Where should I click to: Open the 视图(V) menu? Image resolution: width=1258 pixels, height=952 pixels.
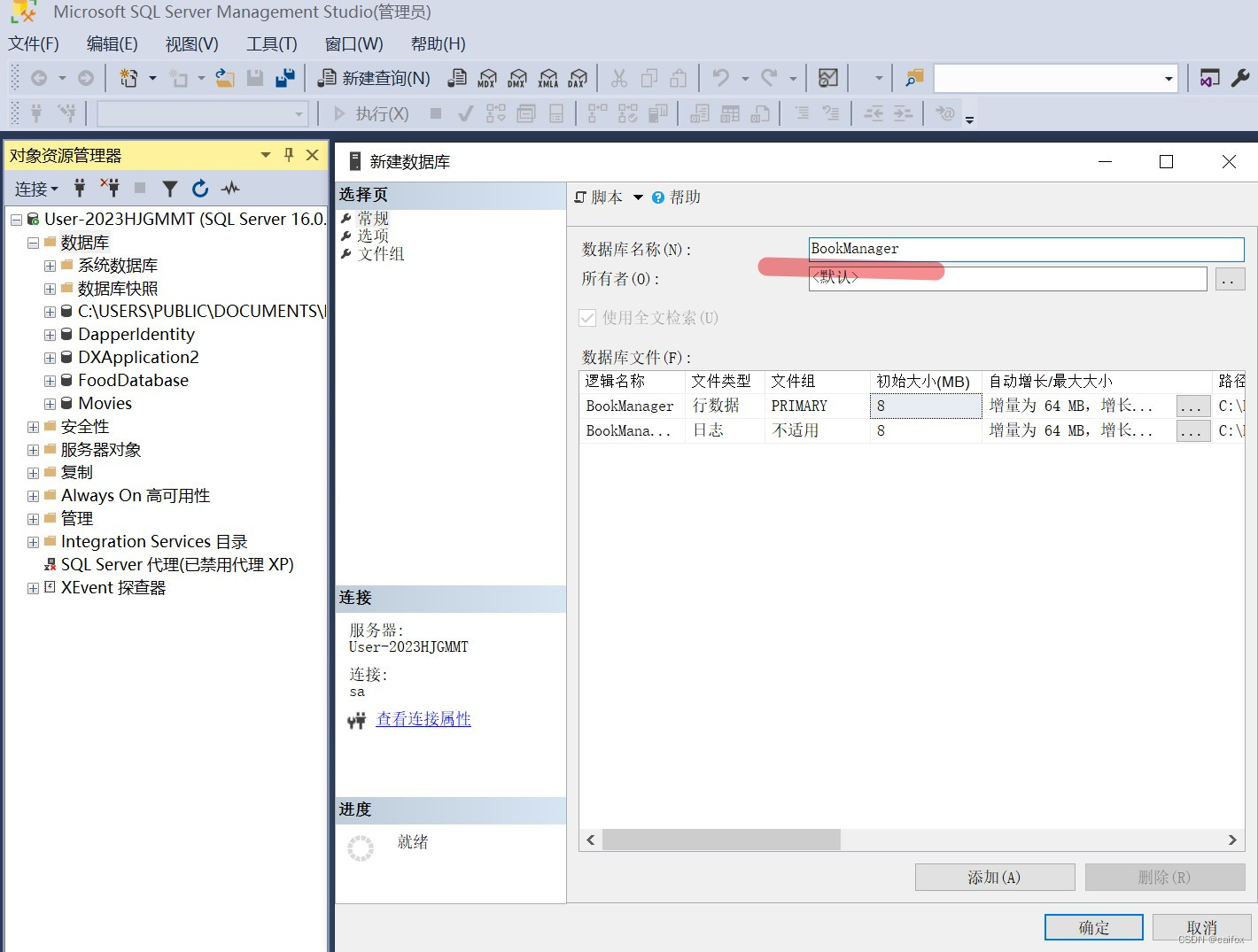point(192,44)
